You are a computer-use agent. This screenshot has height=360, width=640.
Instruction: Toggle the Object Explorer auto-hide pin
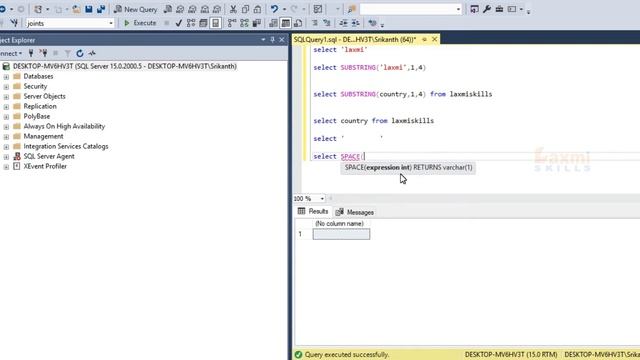pos(273,40)
